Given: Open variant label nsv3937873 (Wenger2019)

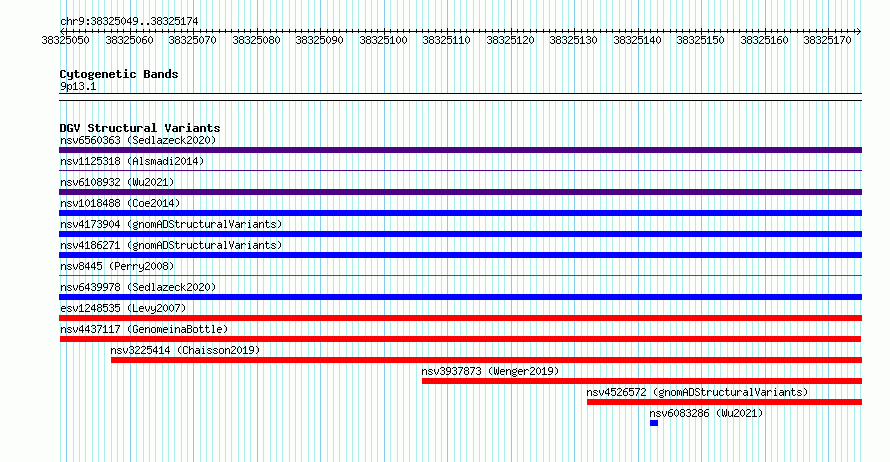Looking at the screenshot, I should pyautogui.click(x=490, y=371).
